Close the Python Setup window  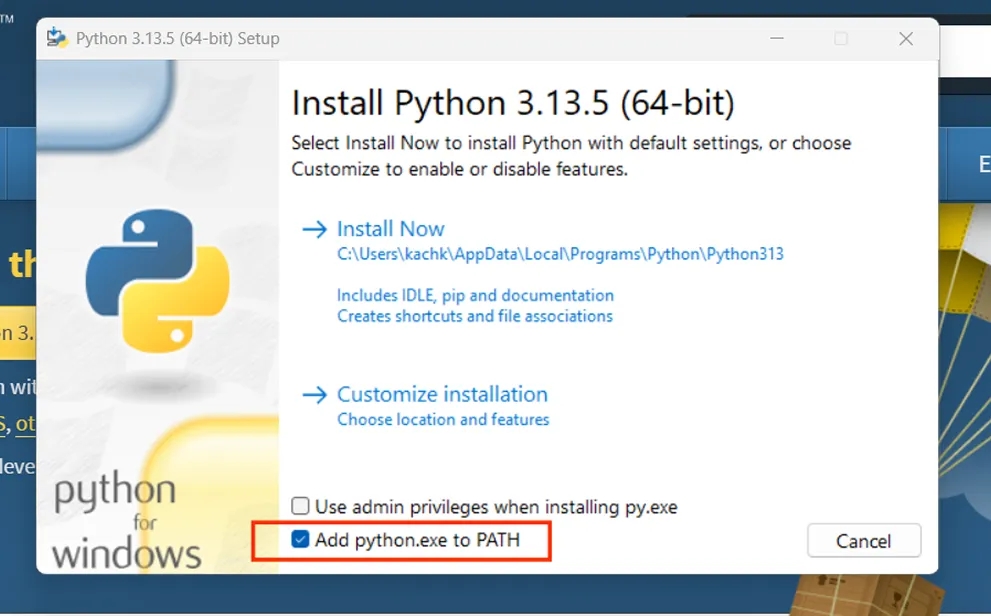[906, 39]
